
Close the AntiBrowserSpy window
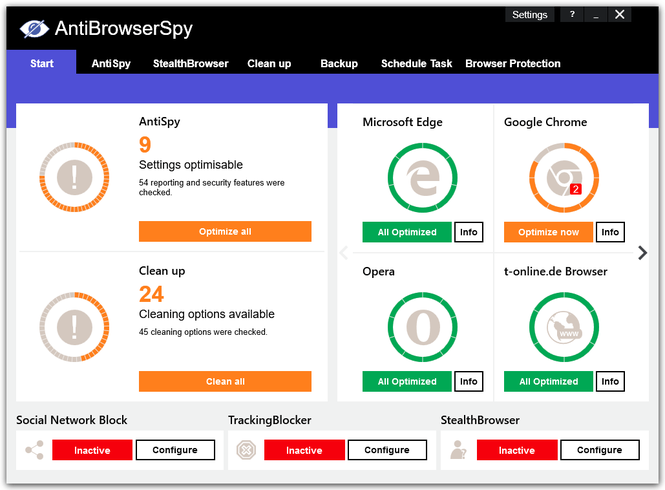[620, 15]
